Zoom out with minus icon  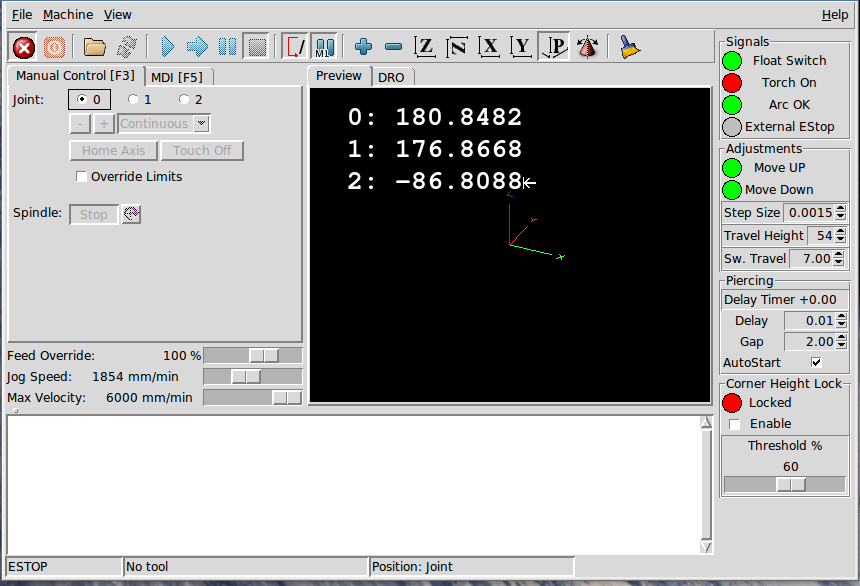pos(393,47)
